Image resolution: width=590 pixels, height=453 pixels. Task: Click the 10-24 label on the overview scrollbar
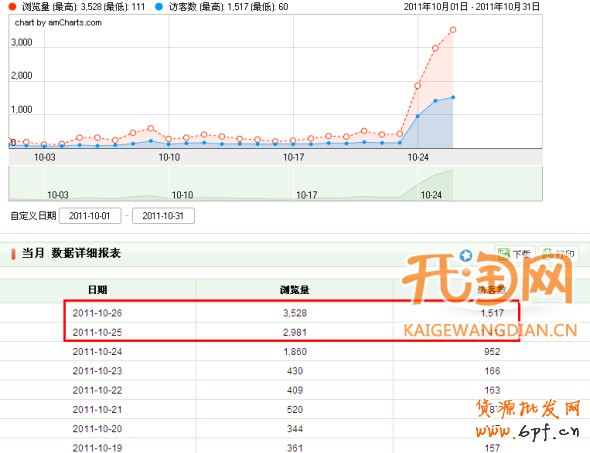pyautogui.click(x=431, y=195)
